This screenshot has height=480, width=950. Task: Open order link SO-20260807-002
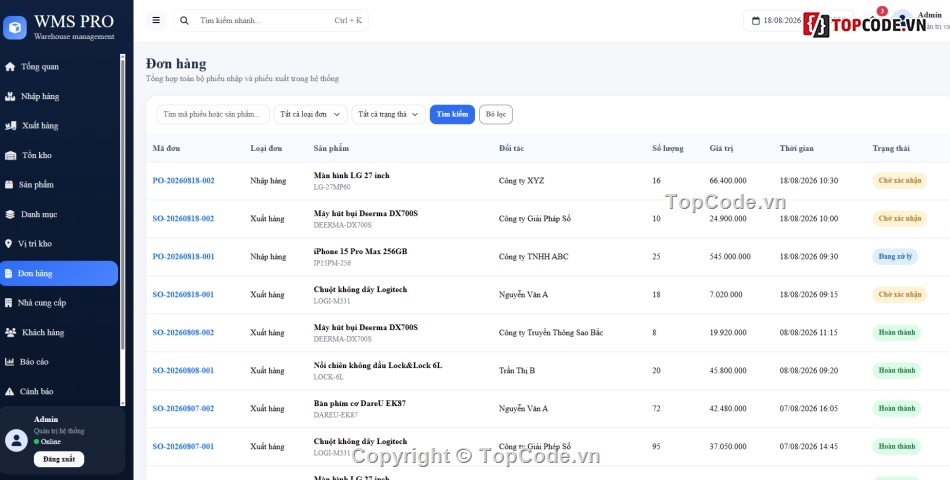[183, 408]
